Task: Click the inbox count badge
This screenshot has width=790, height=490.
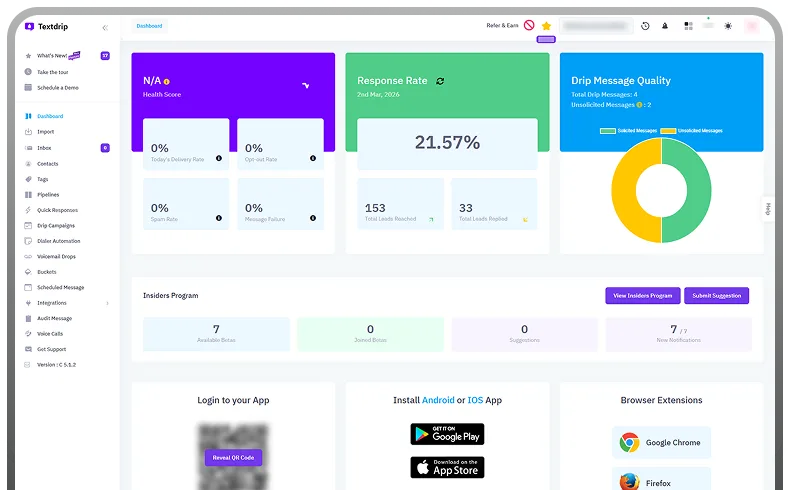Action: click(105, 148)
